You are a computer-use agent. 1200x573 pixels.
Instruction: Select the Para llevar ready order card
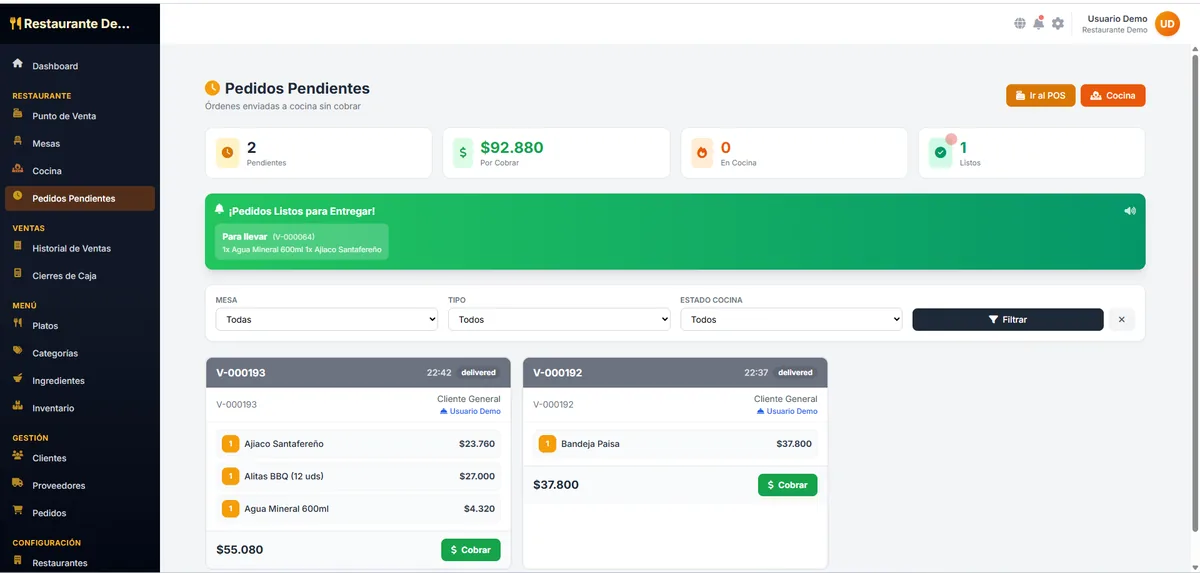[x=301, y=243]
